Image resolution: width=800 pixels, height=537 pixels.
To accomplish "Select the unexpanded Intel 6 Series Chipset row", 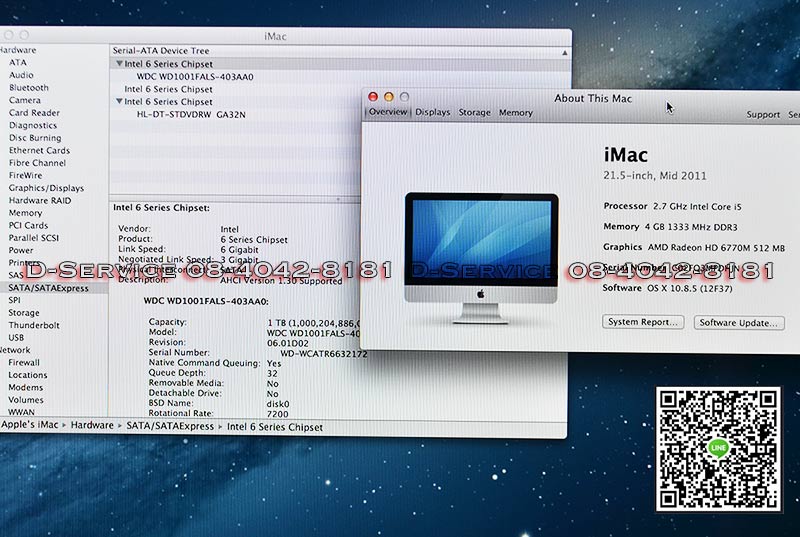I will click(168, 89).
